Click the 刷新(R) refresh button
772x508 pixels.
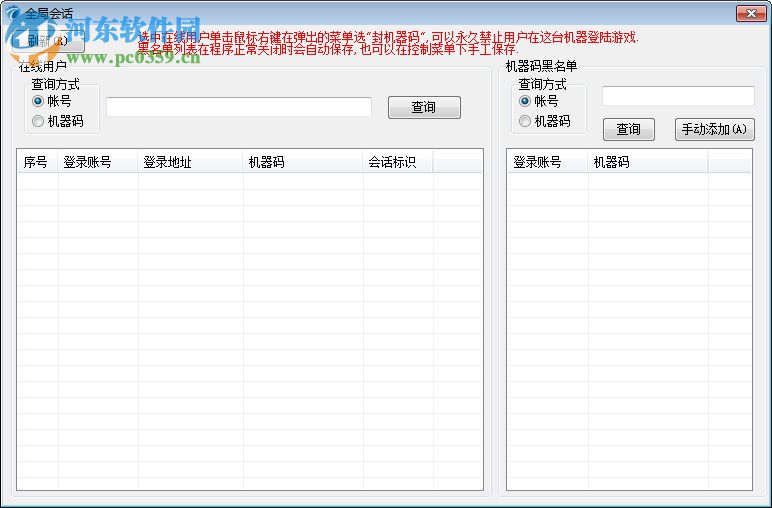pos(47,41)
